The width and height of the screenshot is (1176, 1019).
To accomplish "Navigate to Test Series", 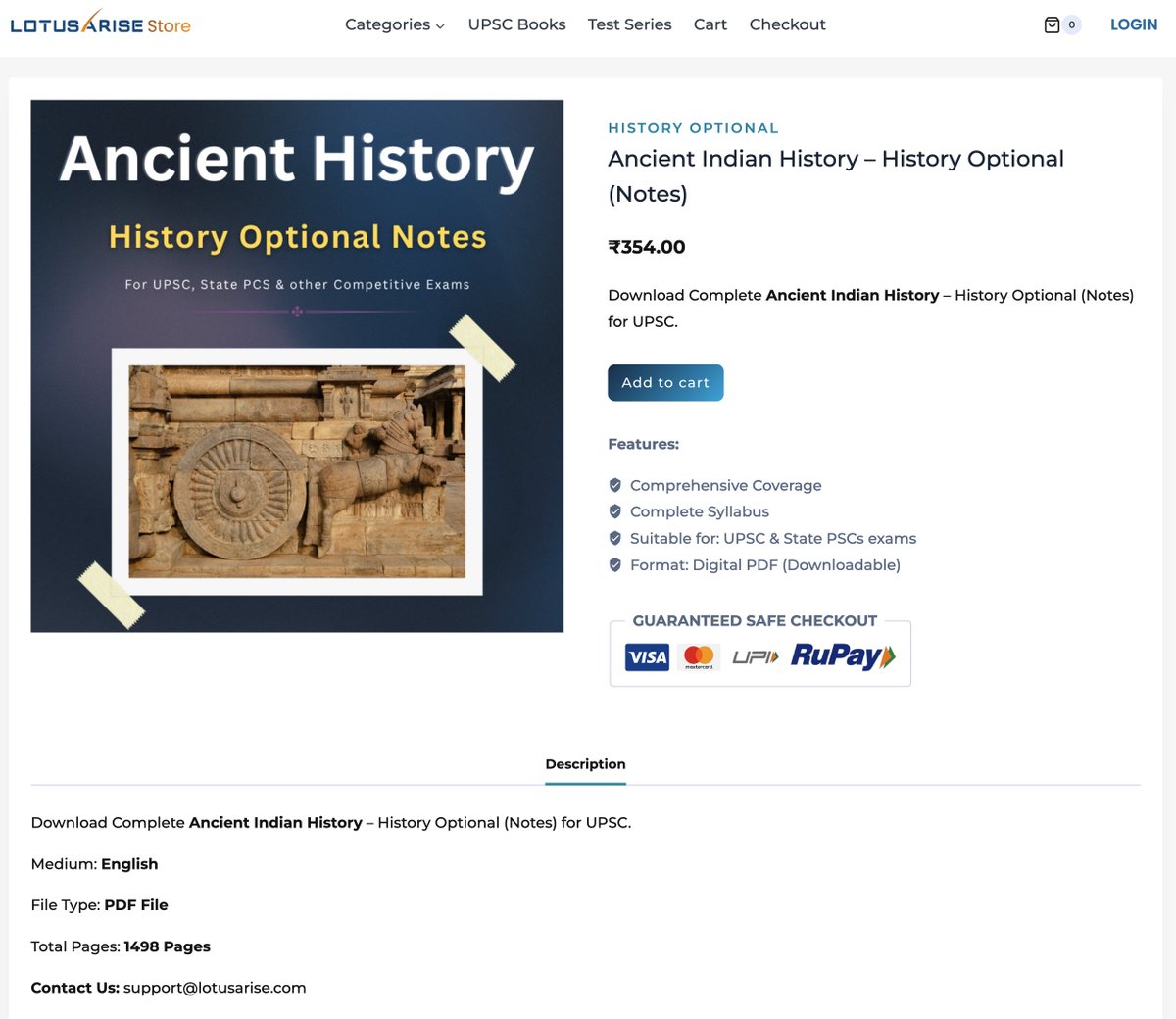I will 629,24.
